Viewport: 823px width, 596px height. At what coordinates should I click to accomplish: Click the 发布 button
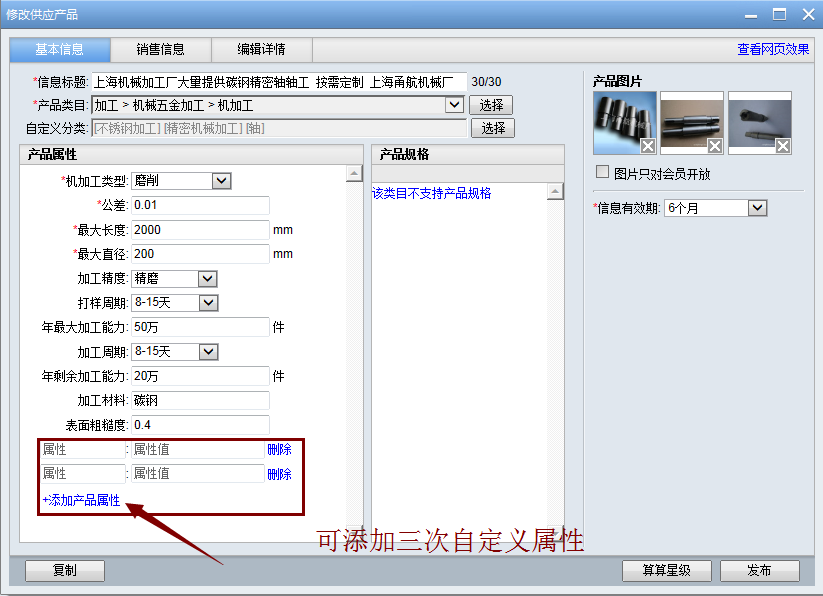(x=759, y=571)
